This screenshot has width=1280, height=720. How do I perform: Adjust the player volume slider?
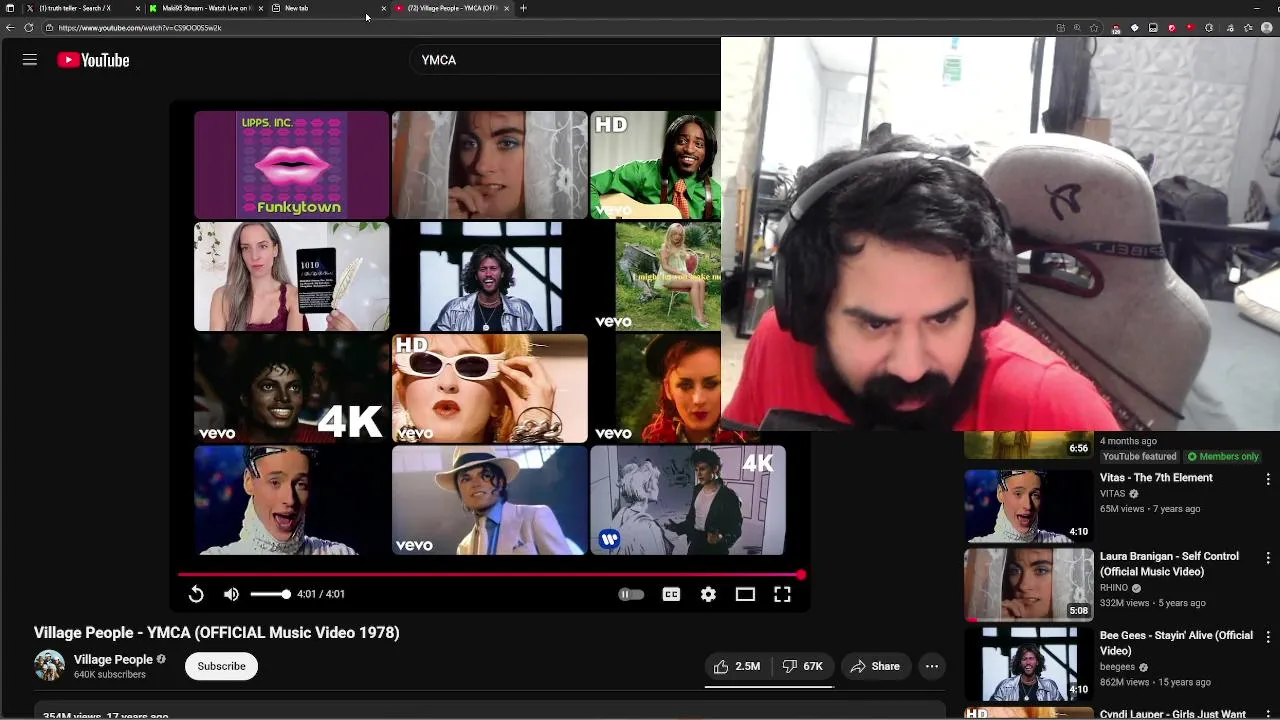pyautogui.click(x=270, y=594)
